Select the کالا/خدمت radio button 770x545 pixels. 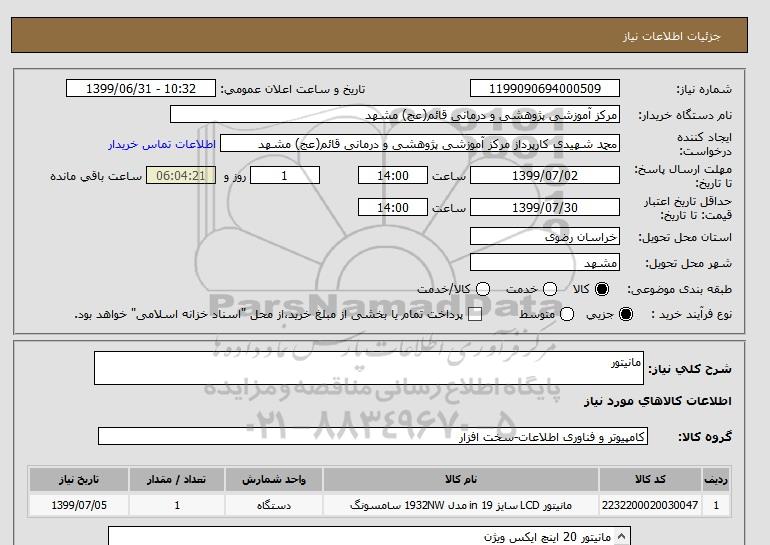coord(483,289)
